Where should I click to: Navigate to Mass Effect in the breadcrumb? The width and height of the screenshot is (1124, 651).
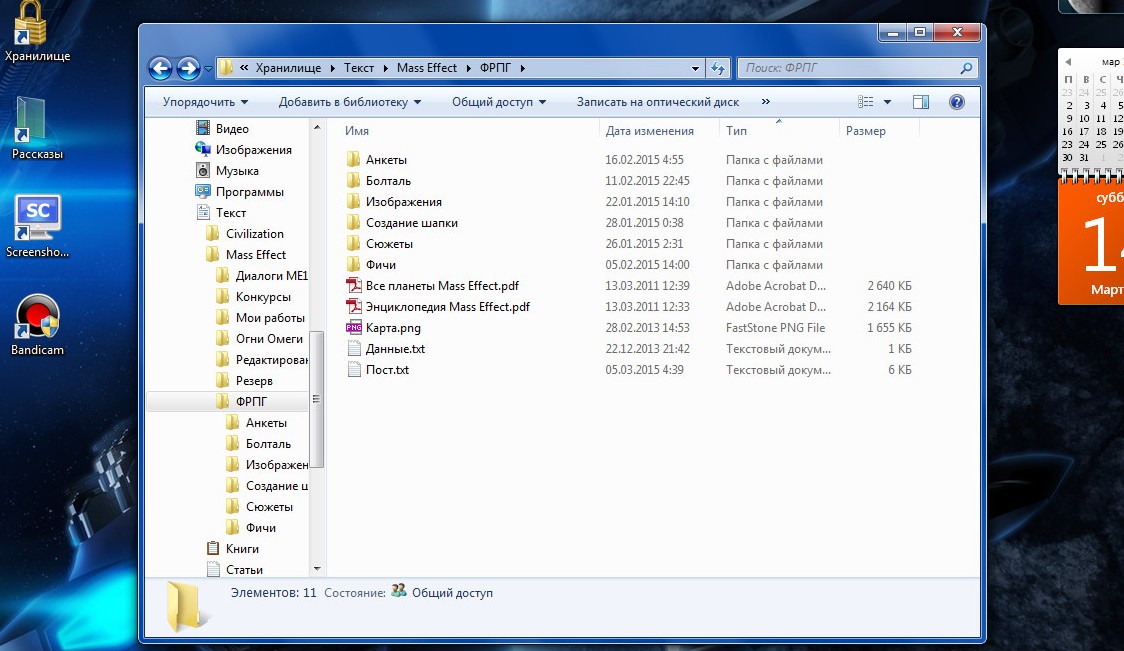[x=427, y=68]
